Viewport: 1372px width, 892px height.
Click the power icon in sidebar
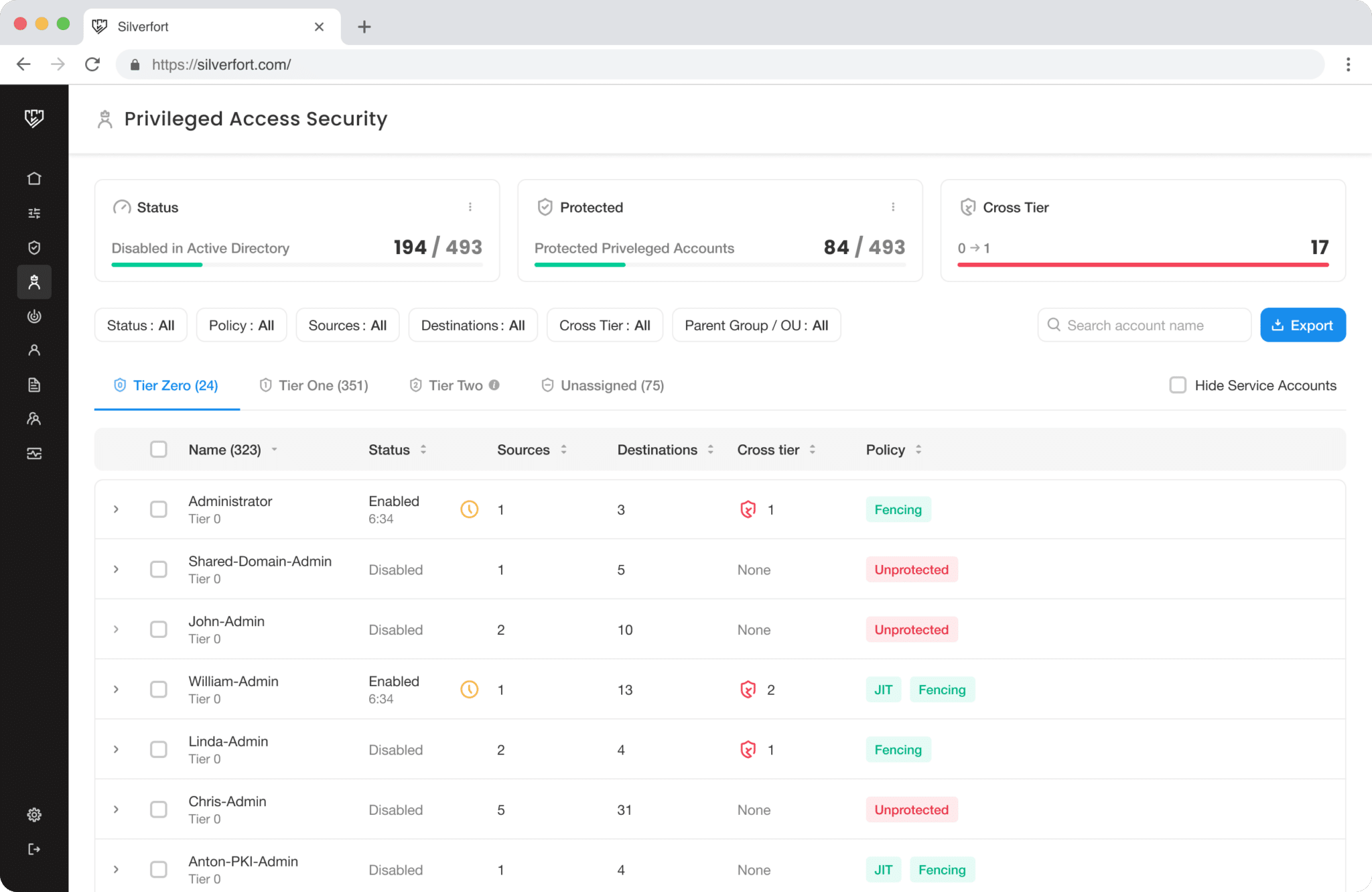(34, 316)
